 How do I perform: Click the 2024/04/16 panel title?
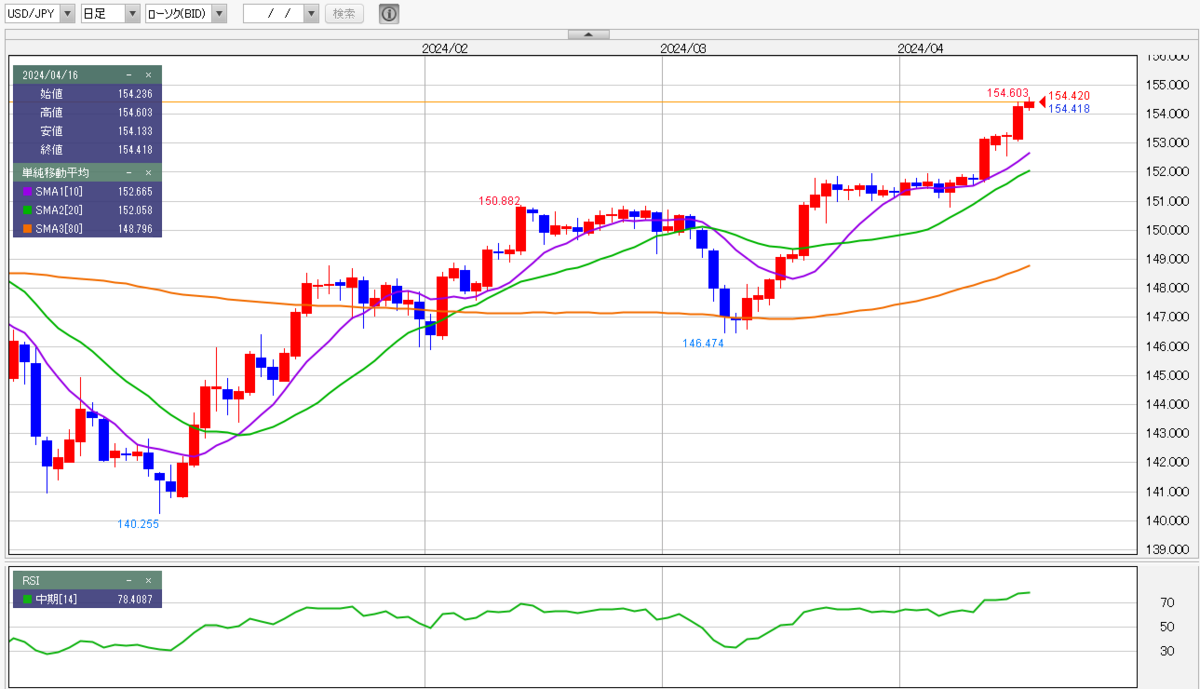coord(50,75)
